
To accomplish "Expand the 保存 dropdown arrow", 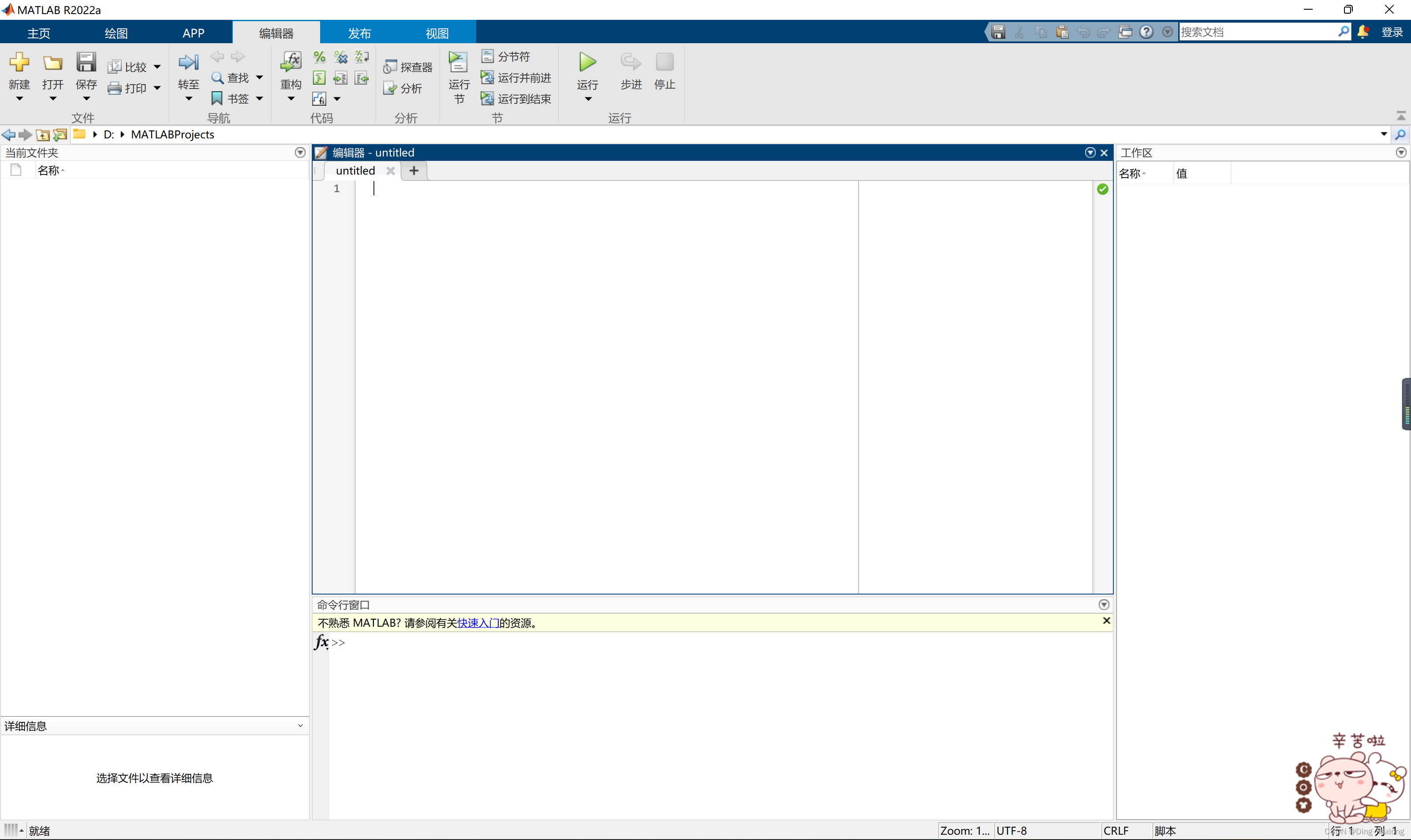I will coord(86,98).
